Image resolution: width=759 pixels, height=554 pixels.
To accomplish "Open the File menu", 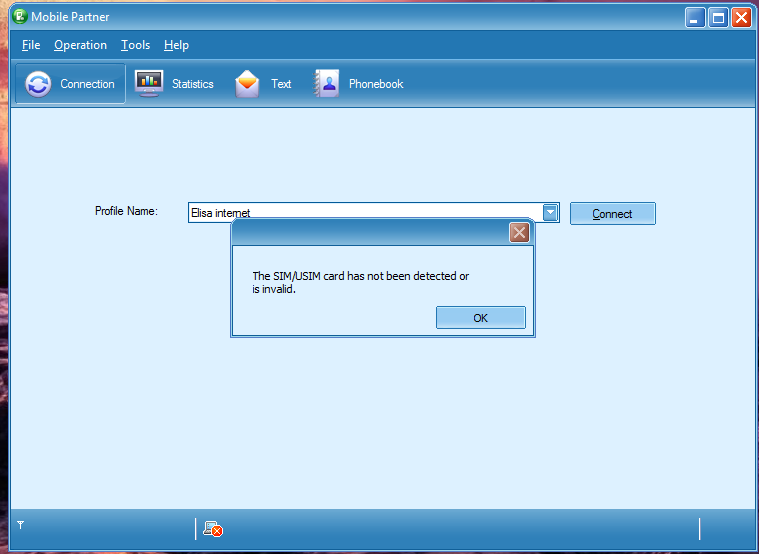I will click(x=31, y=45).
